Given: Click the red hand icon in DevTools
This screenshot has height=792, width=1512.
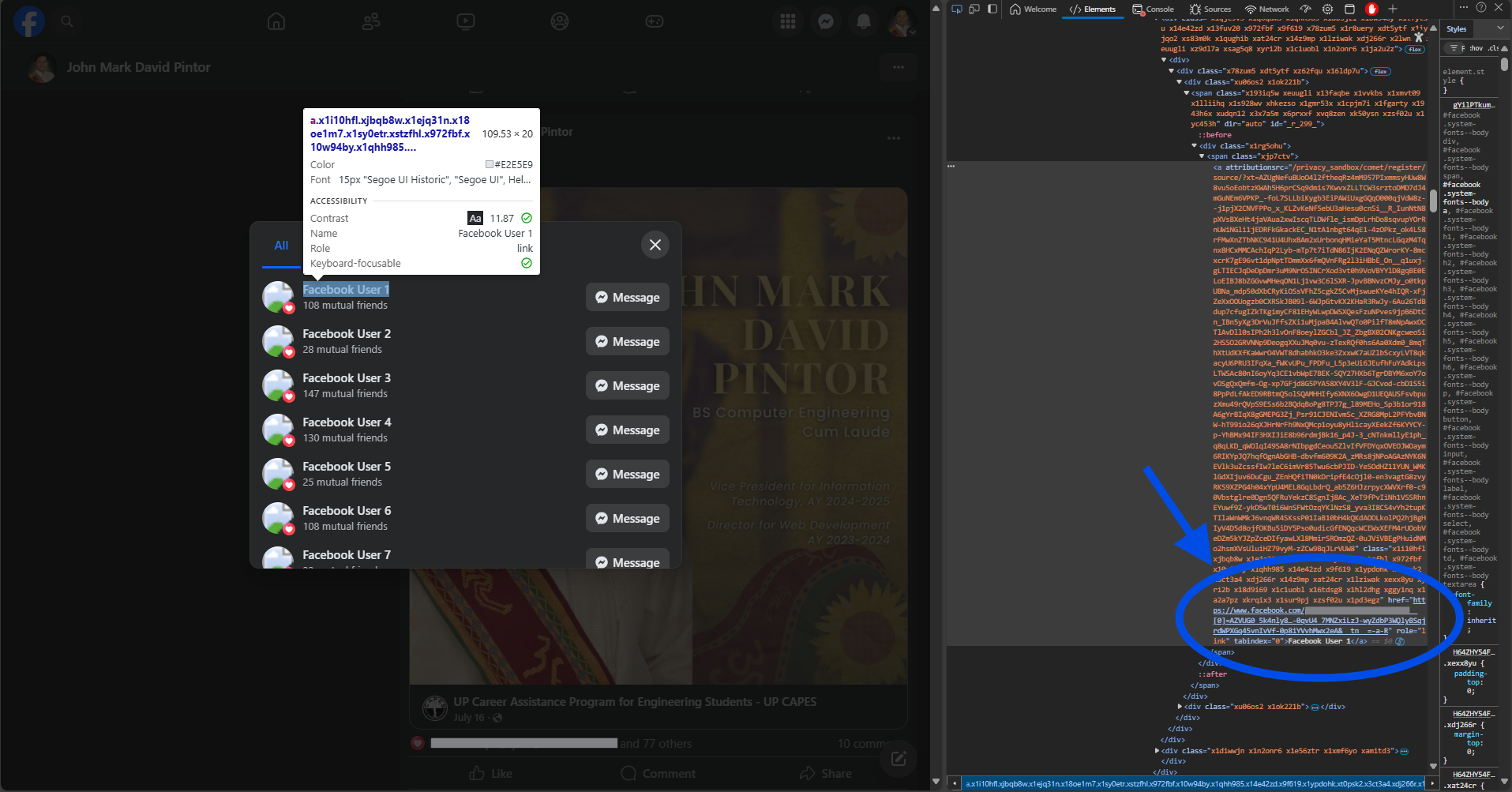Looking at the screenshot, I should click(x=1371, y=9).
